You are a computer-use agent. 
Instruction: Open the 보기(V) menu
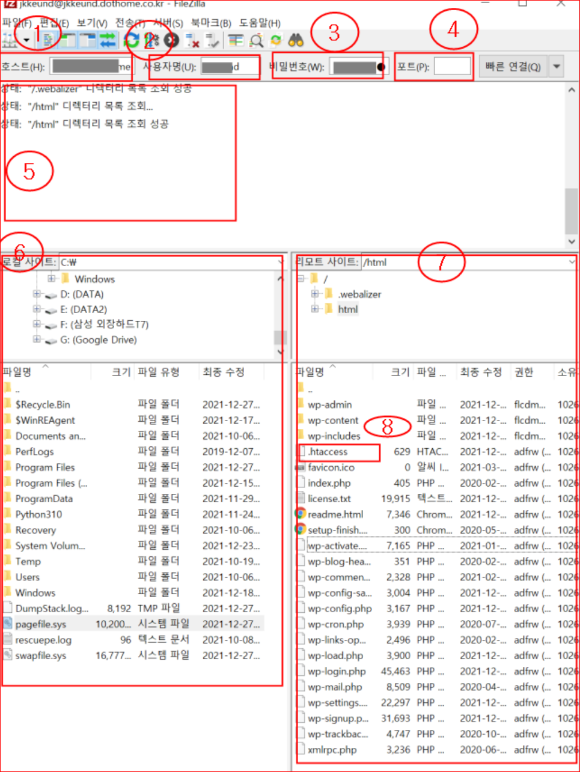pos(92,23)
